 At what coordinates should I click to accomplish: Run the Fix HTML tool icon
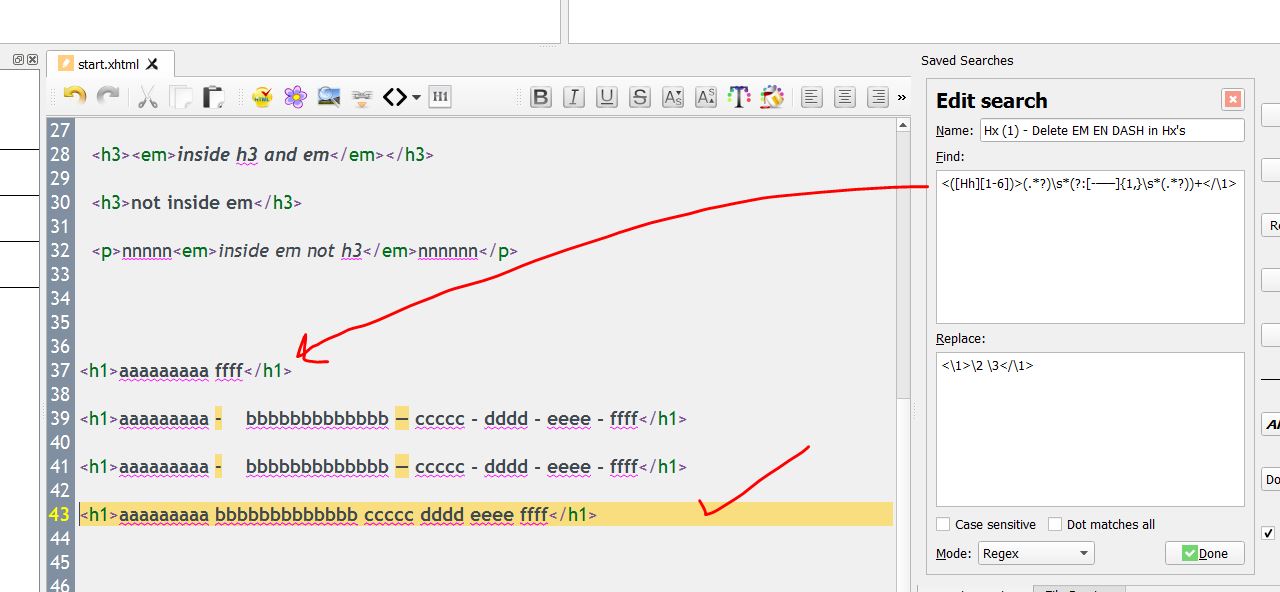pyautogui.click(x=262, y=97)
